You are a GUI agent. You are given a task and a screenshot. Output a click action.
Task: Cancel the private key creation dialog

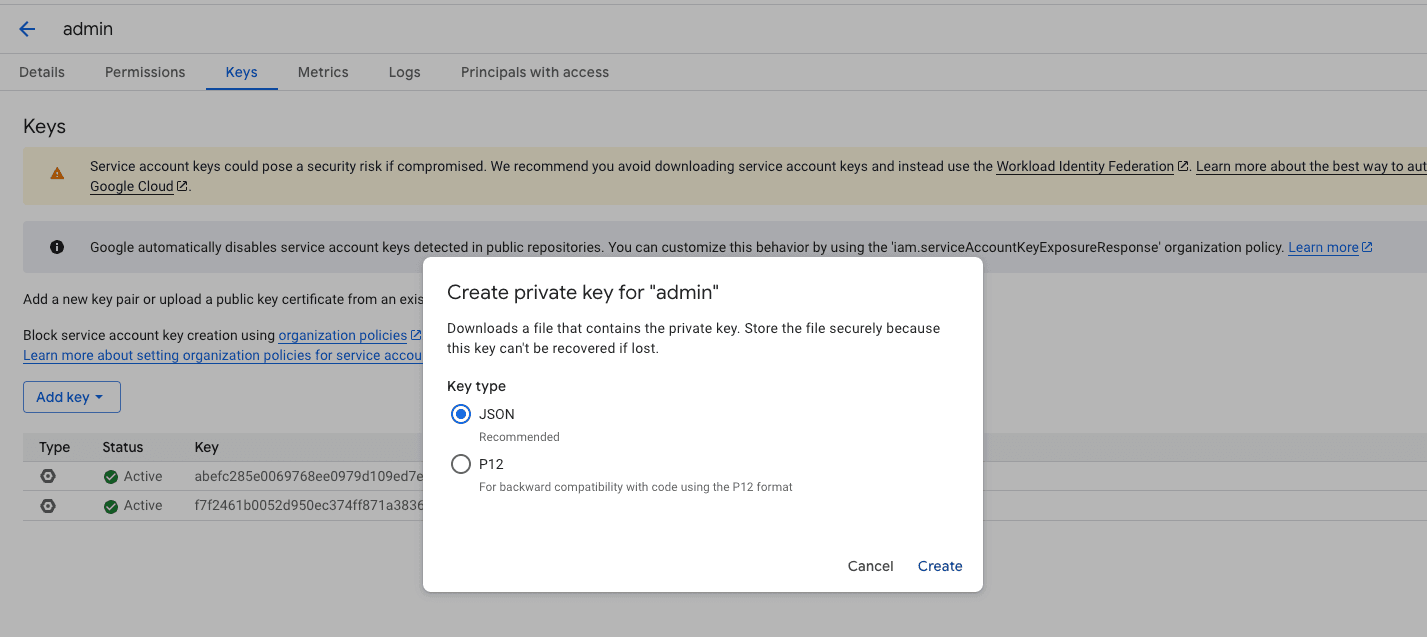click(x=869, y=565)
